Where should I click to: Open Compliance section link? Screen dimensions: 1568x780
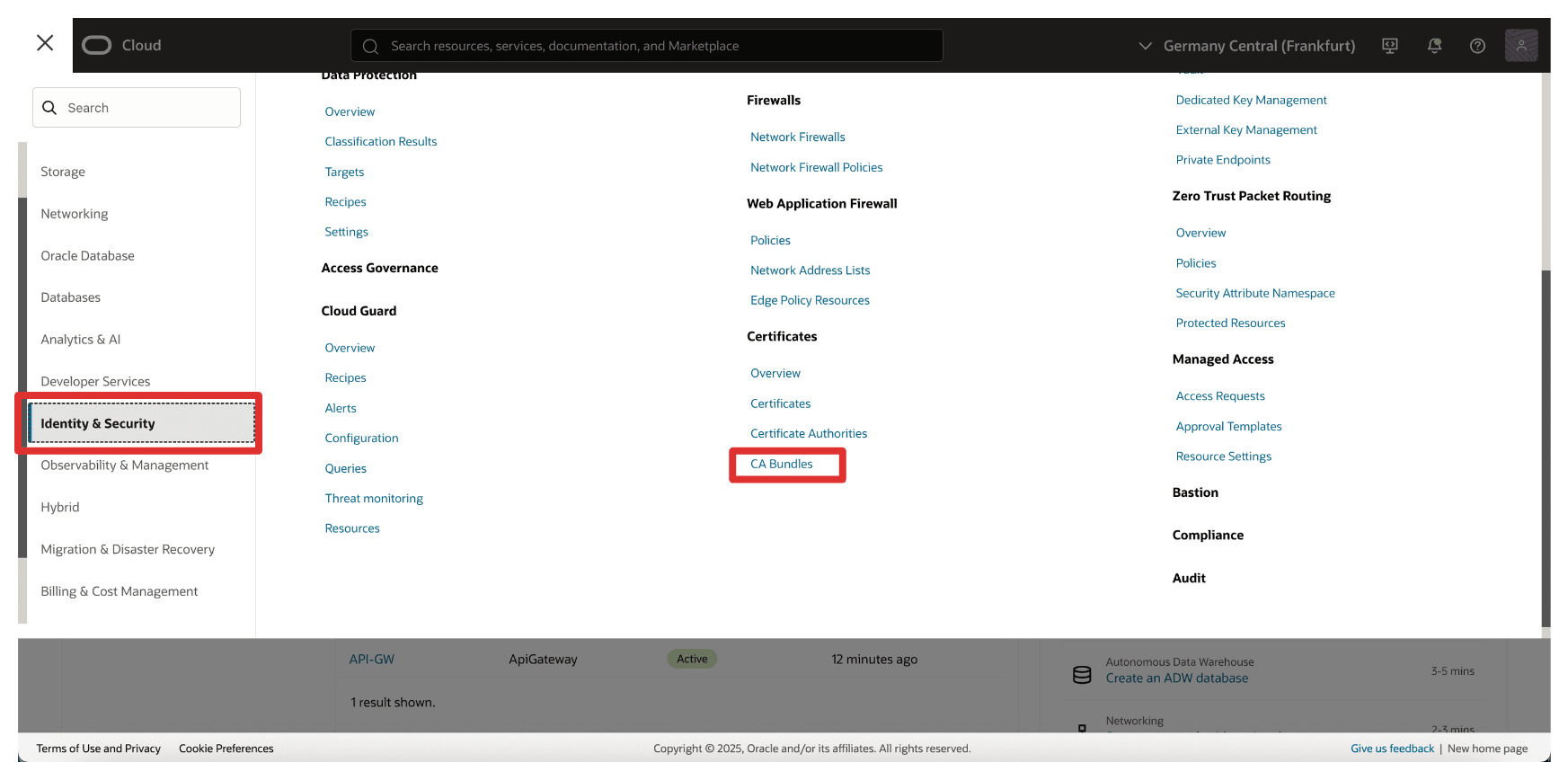1208,535
